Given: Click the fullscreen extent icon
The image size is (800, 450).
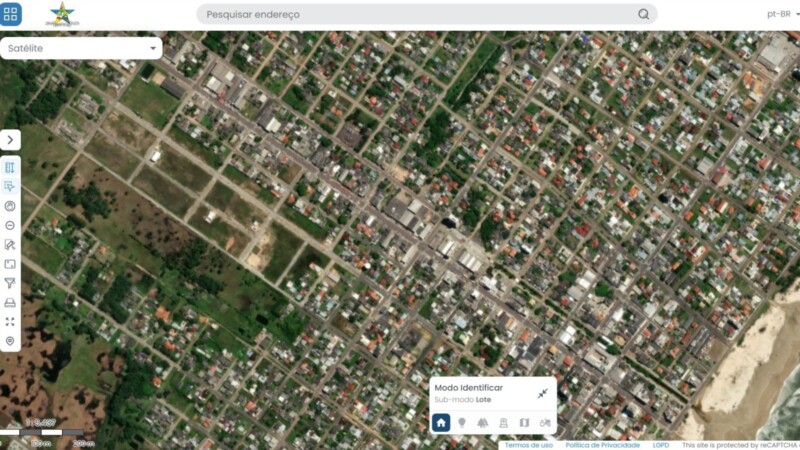Looking at the screenshot, I should pos(10,321).
